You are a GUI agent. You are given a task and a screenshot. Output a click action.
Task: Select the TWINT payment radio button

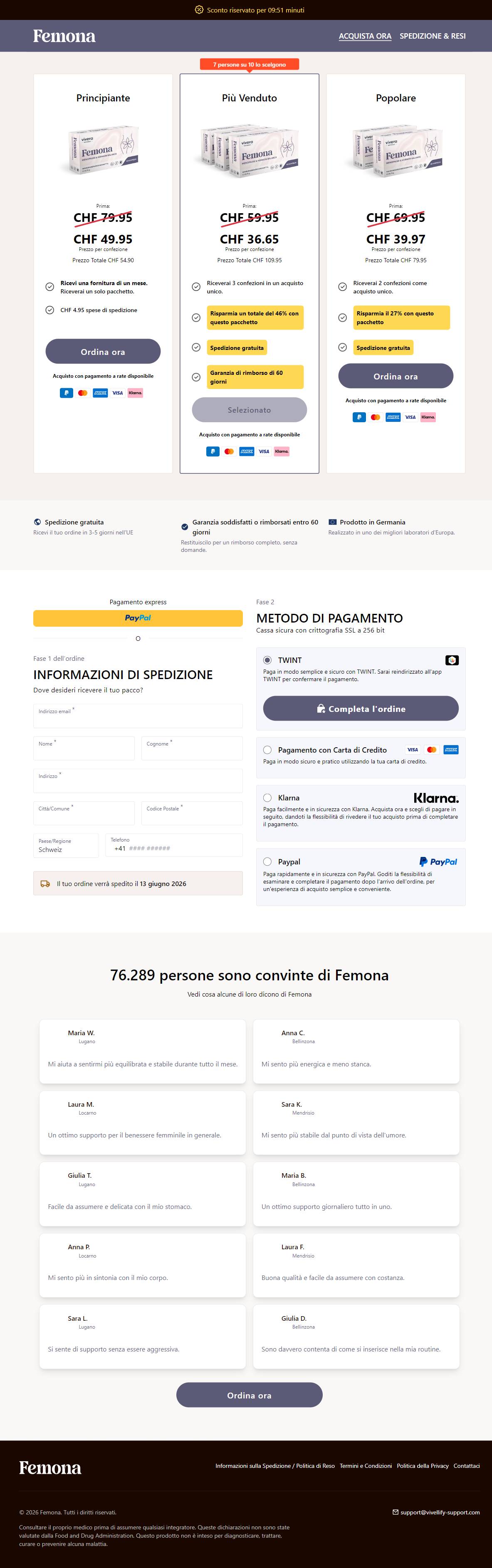(x=267, y=660)
